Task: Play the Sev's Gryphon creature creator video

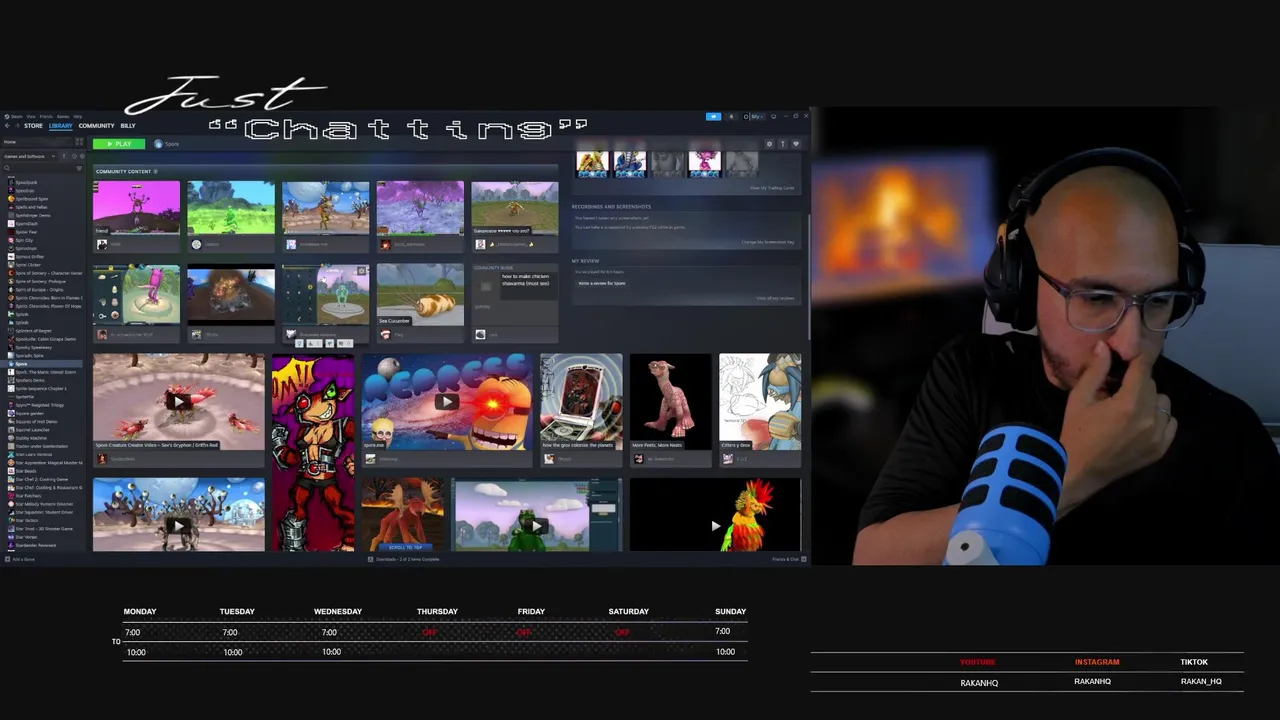Action: [178, 402]
